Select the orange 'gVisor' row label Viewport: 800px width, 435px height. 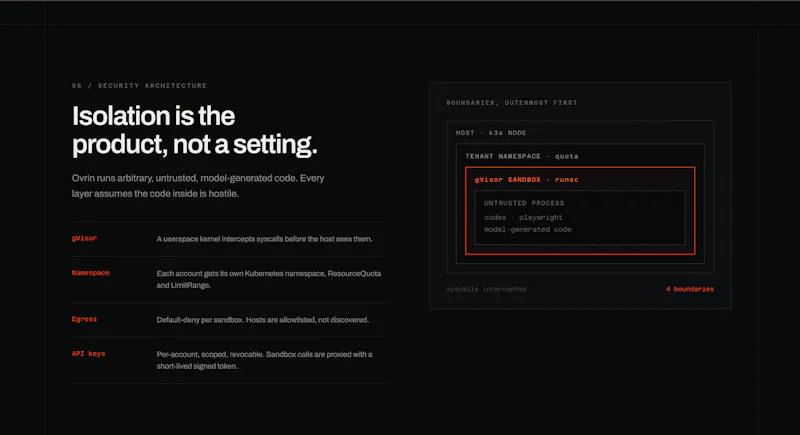[x=84, y=238]
